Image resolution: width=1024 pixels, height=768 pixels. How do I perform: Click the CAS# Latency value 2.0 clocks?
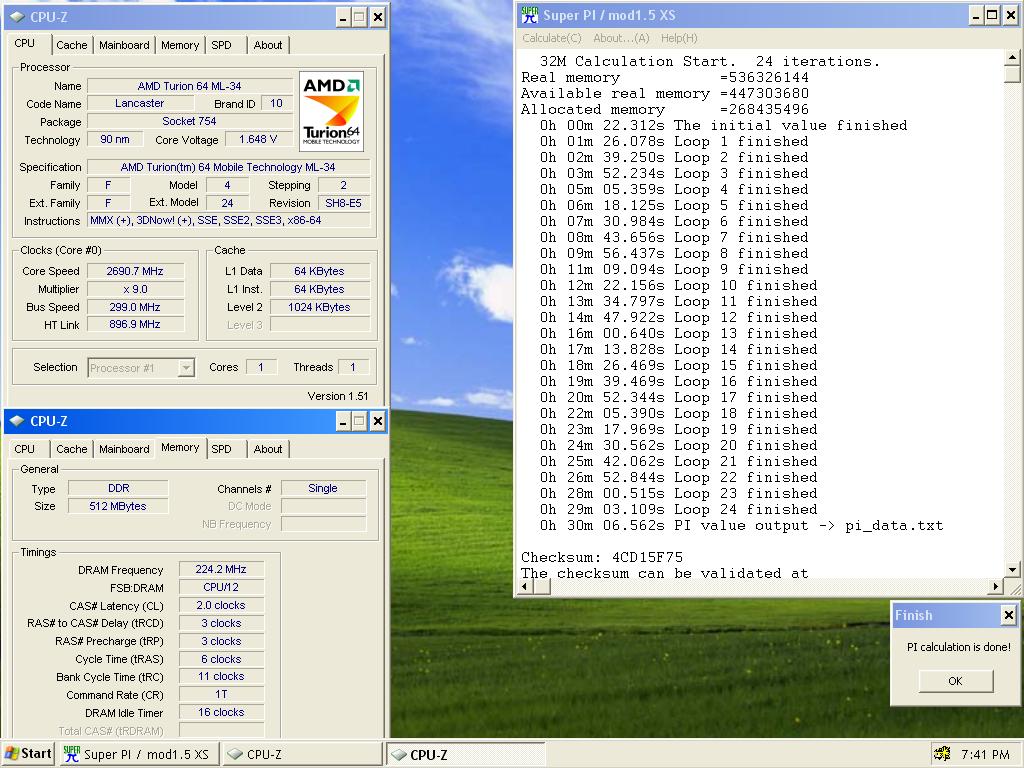click(221, 605)
